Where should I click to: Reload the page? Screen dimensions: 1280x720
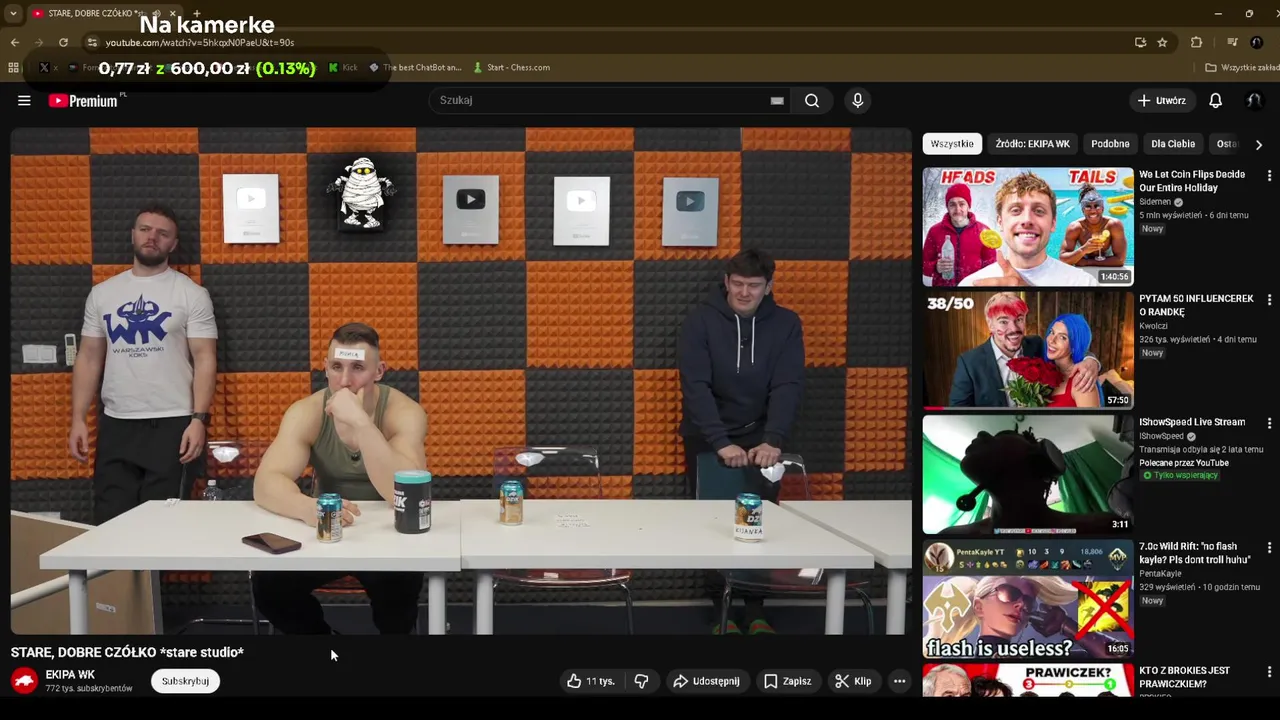point(63,42)
